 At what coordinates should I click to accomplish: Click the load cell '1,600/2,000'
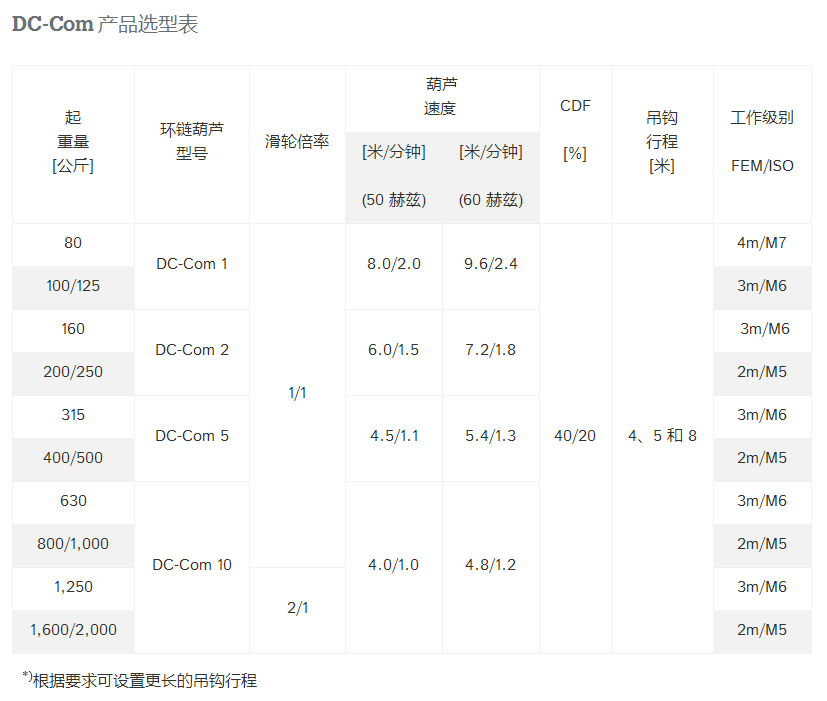click(x=73, y=630)
